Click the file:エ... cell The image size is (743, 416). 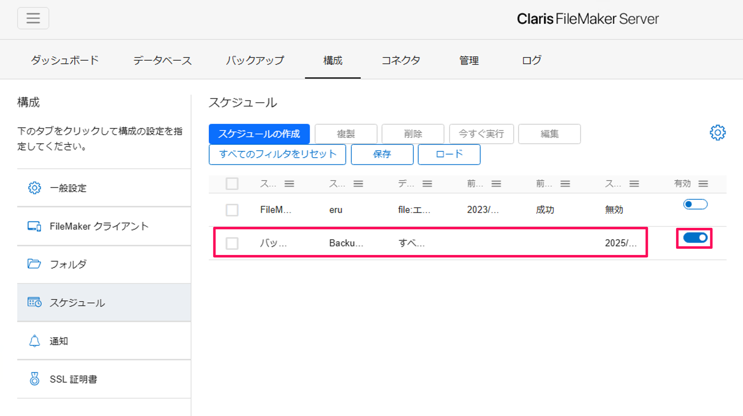414,210
